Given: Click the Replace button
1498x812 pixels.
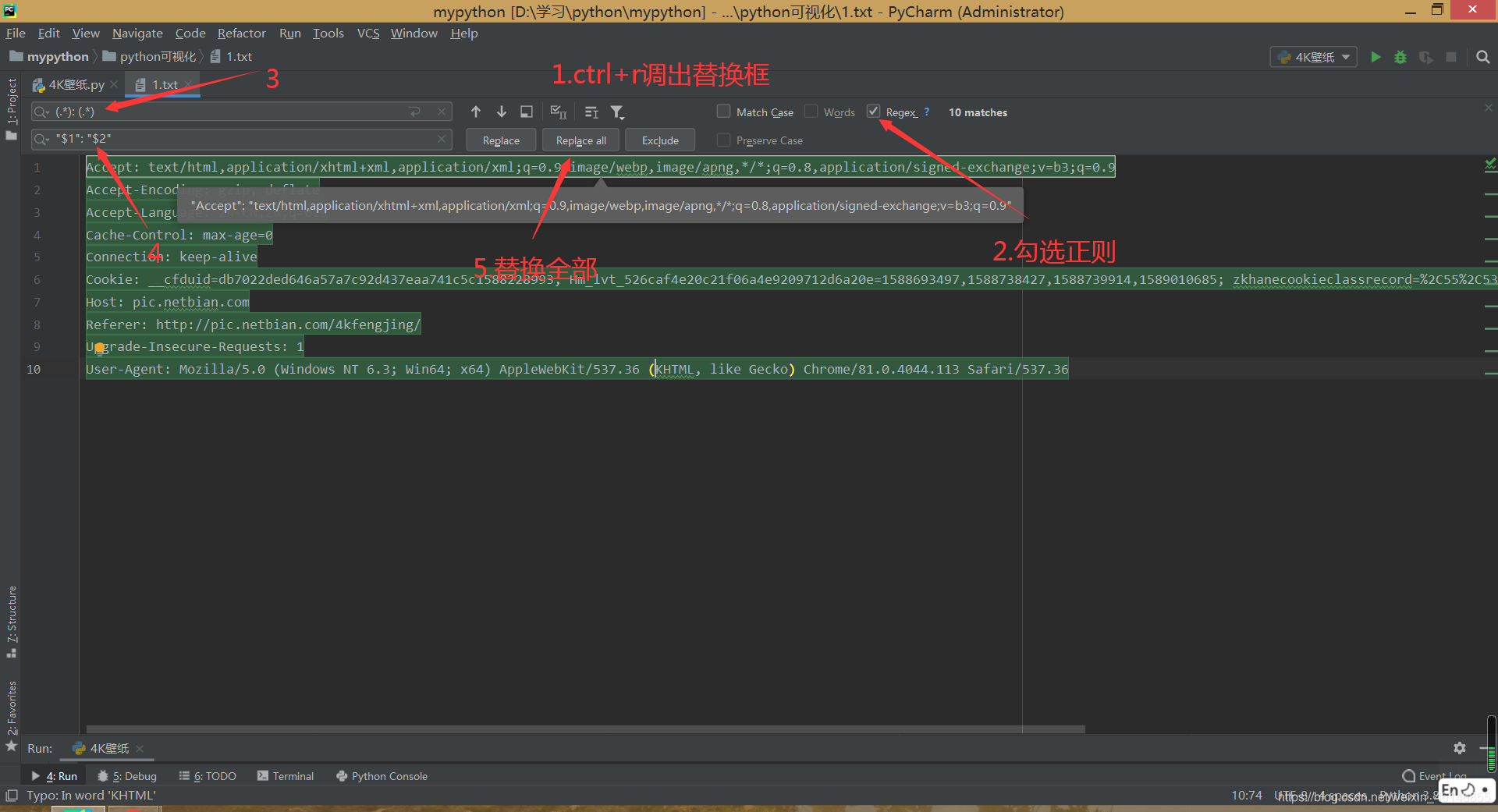Looking at the screenshot, I should coord(501,140).
